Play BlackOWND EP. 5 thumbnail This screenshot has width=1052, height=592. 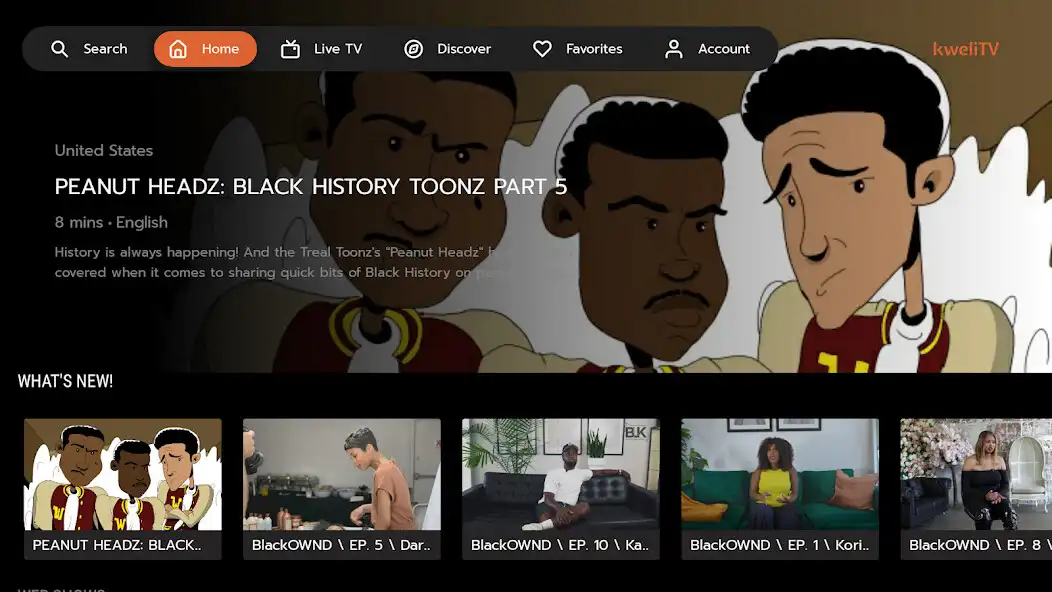342,475
